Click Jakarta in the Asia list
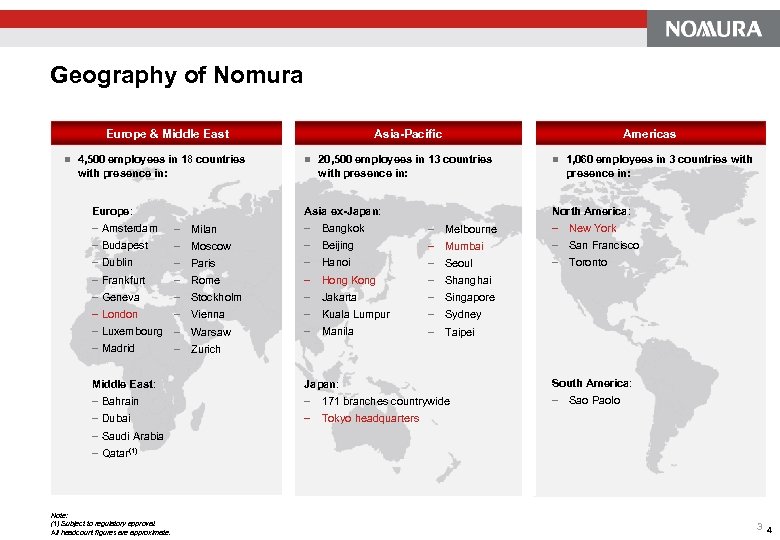This screenshot has height=540, width=780. click(x=339, y=297)
